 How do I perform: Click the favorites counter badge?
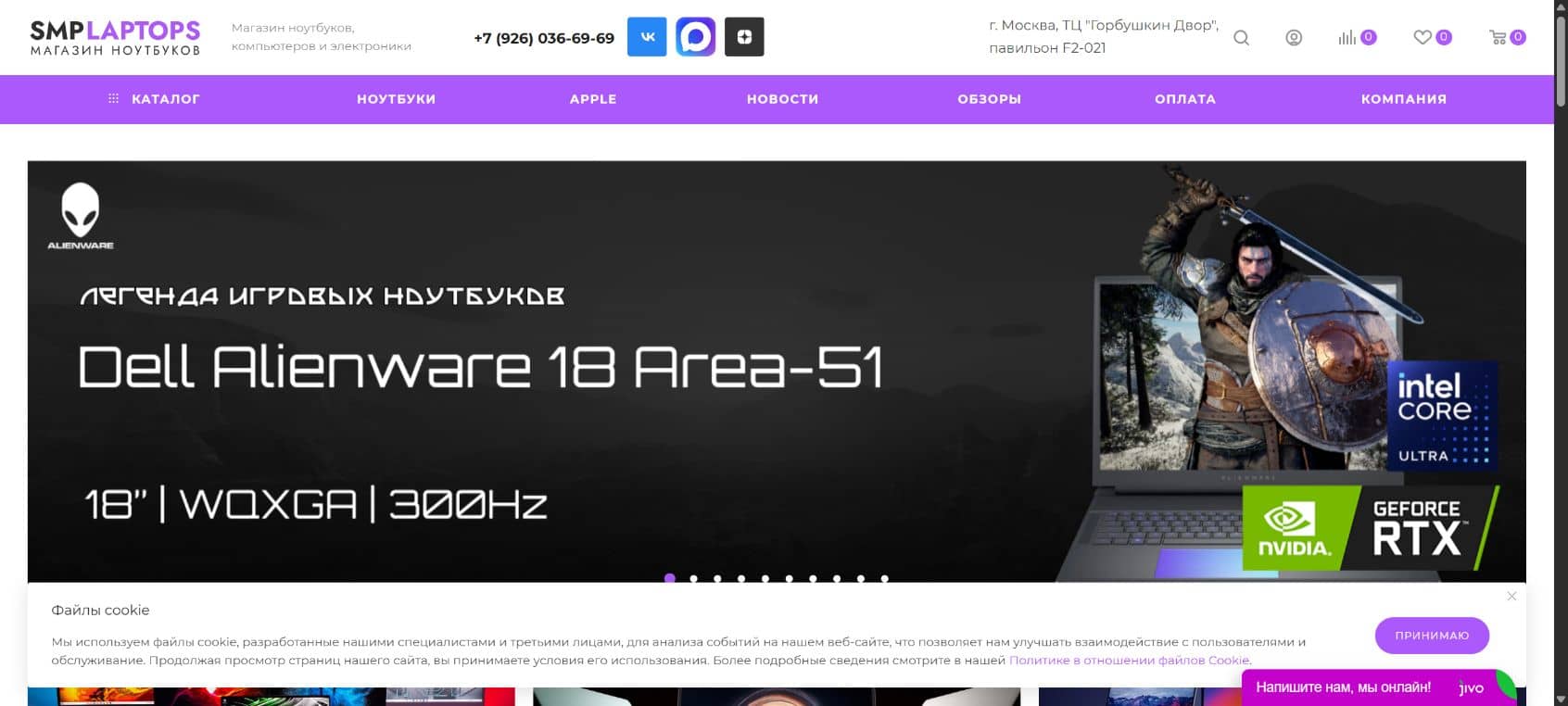1444,37
